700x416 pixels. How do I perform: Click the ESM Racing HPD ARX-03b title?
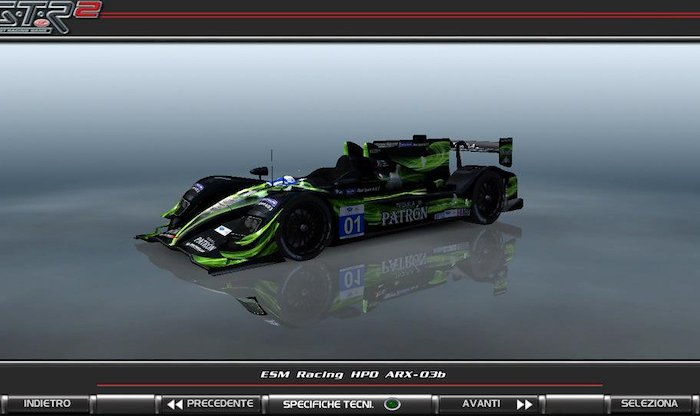pos(353,374)
